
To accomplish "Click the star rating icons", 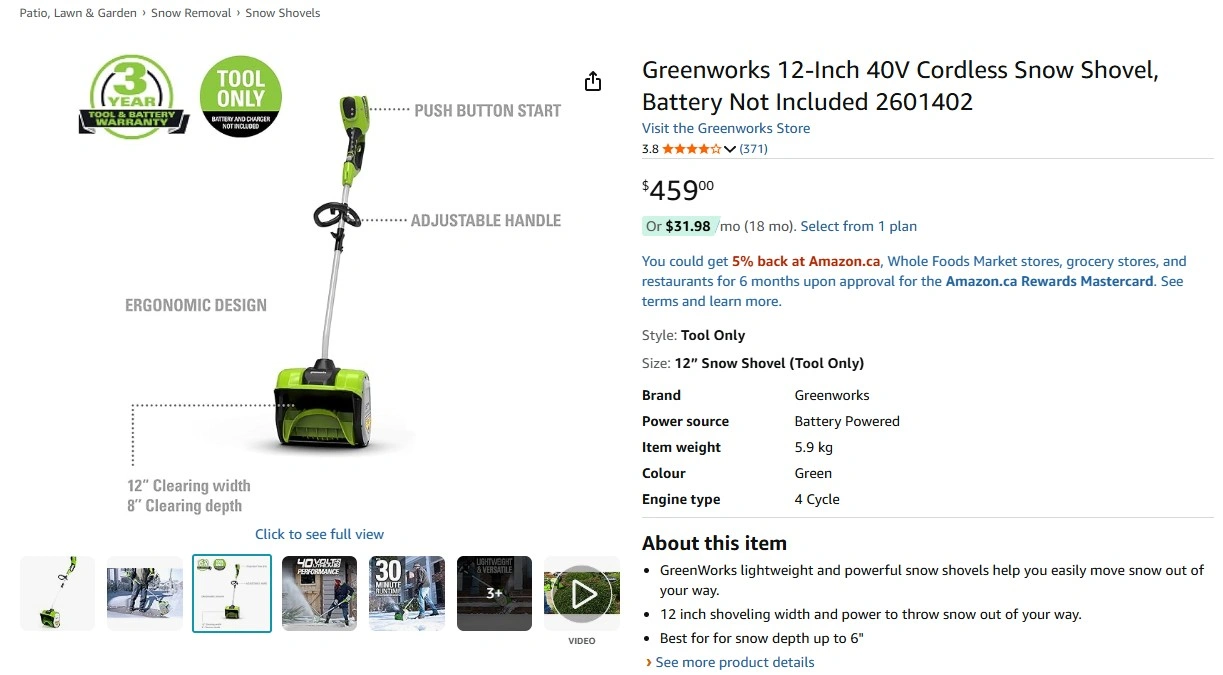I will point(692,149).
